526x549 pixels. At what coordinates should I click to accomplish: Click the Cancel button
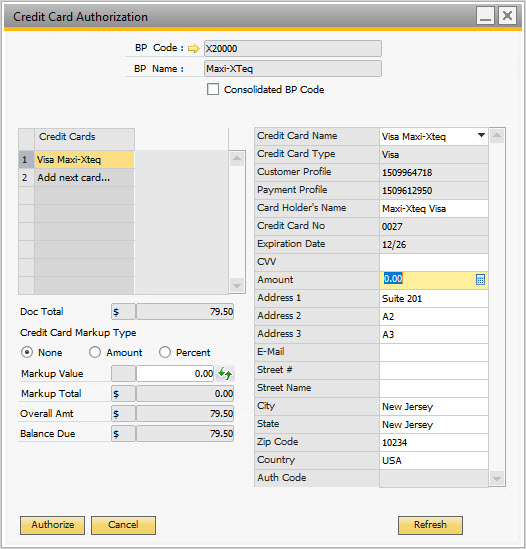(x=123, y=525)
